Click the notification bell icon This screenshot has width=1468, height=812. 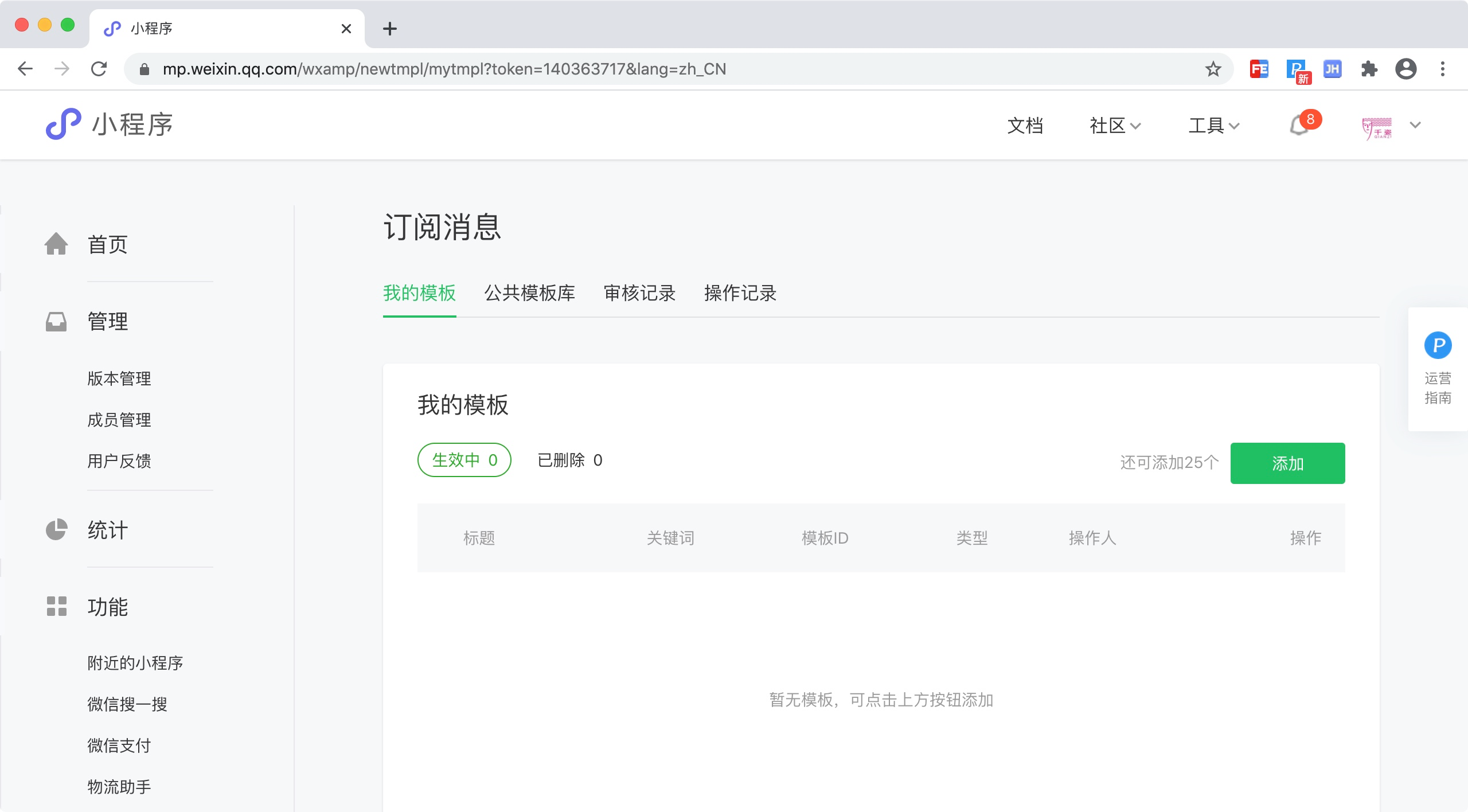[x=1299, y=125]
